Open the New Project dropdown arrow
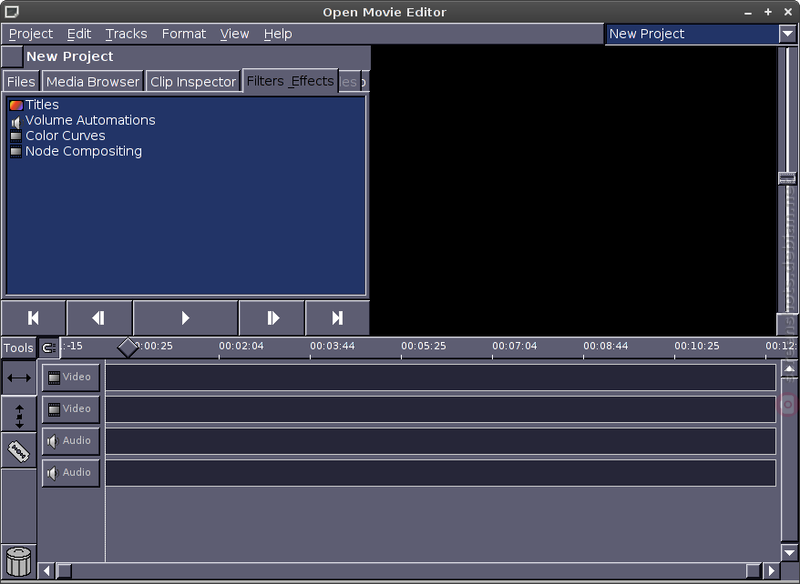The height and width of the screenshot is (584, 800). point(787,34)
